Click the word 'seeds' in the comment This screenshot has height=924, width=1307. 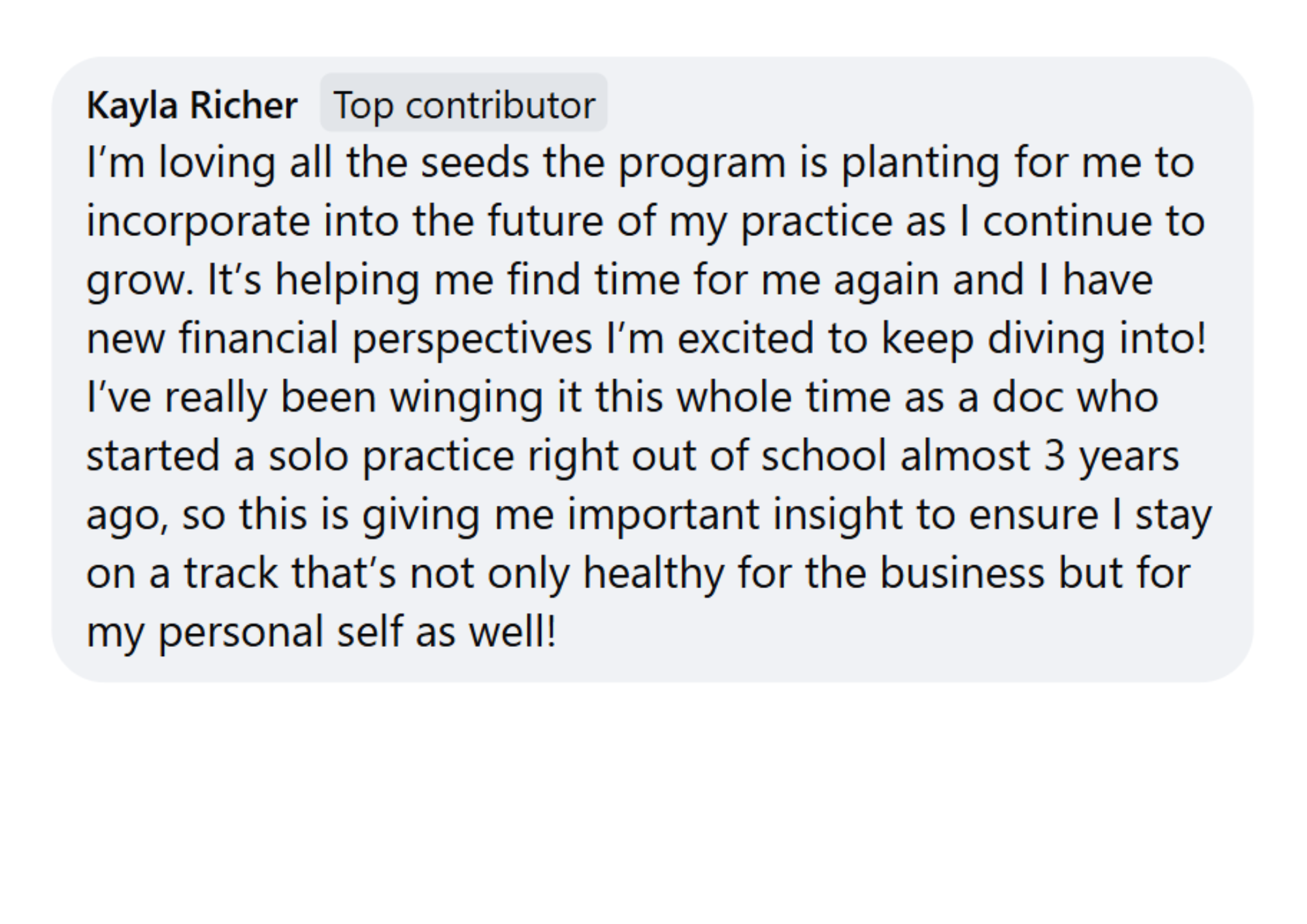[474, 162]
